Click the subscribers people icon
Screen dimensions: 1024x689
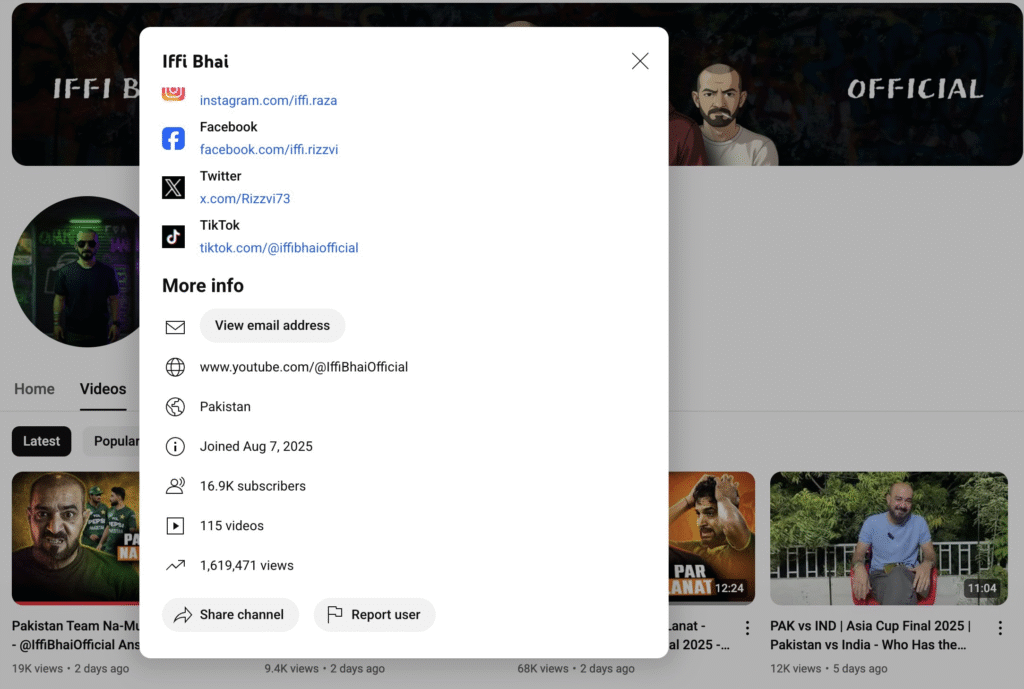point(175,486)
